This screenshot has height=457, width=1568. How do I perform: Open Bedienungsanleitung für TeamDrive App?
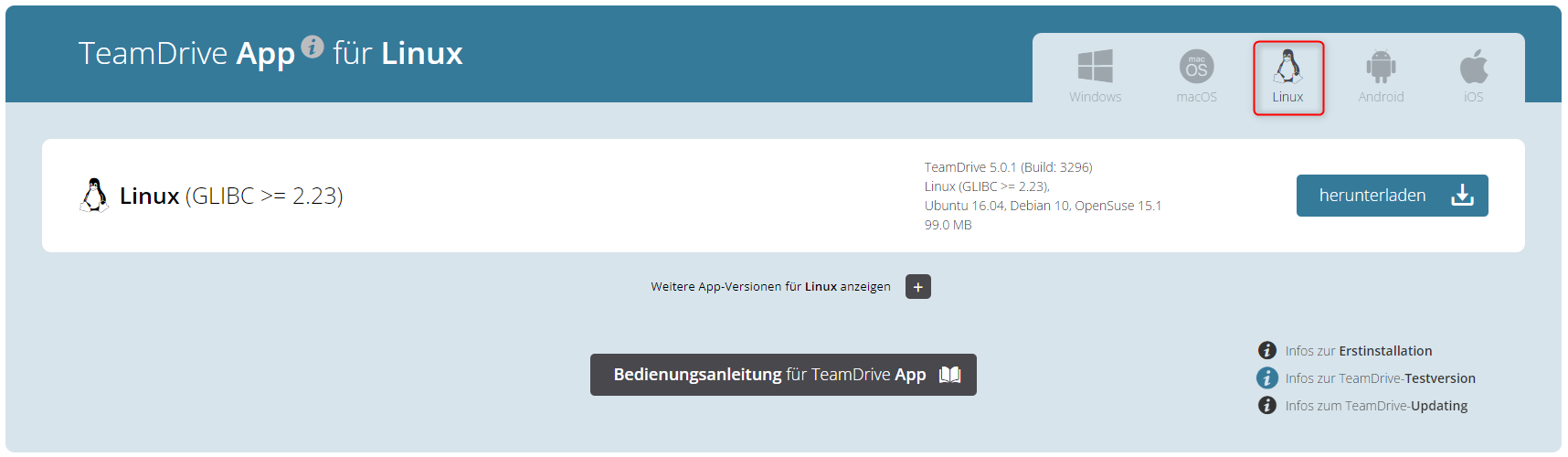pyautogui.click(x=783, y=375)
